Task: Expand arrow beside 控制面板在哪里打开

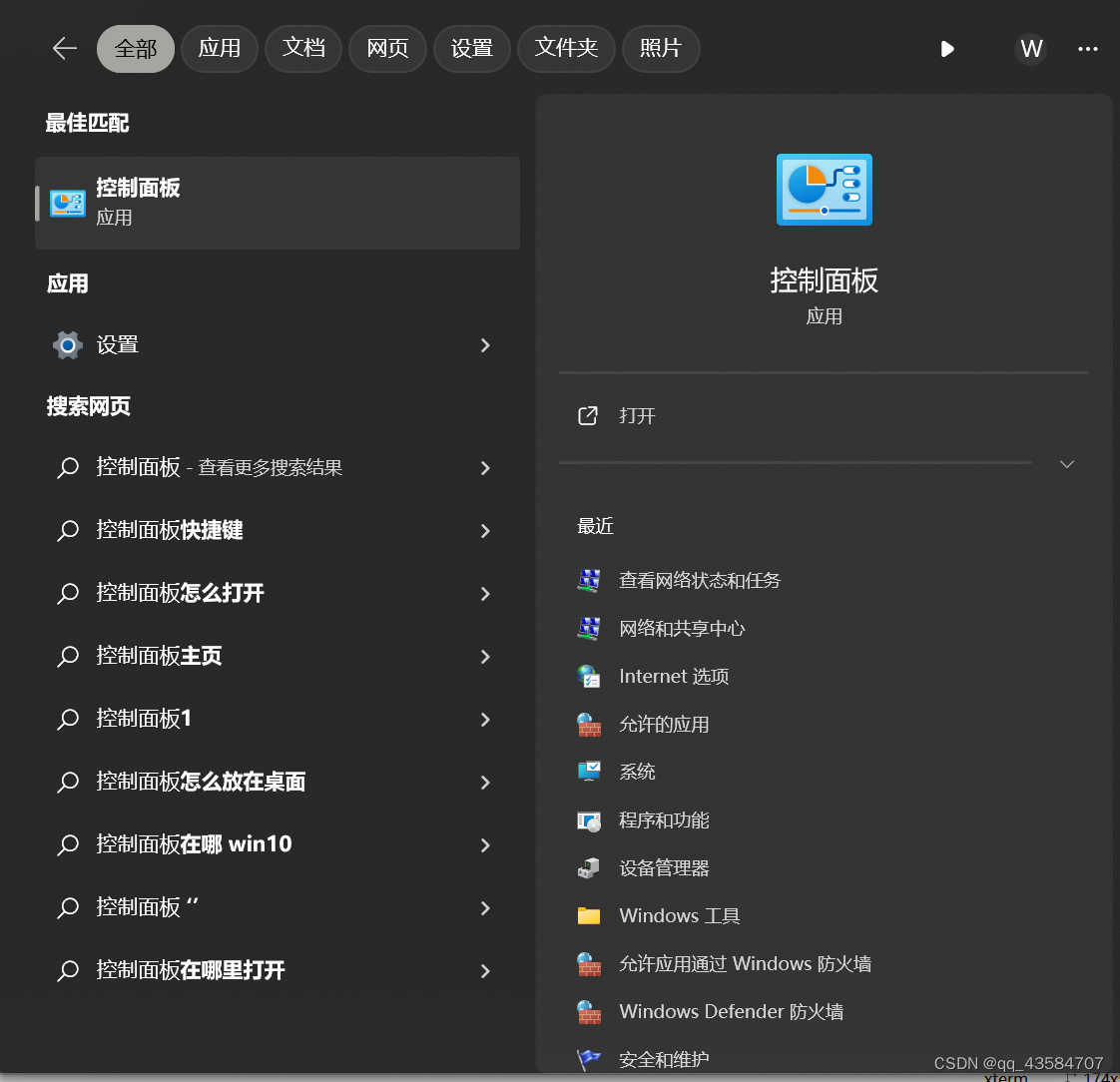Action: (x=485, y=970)
